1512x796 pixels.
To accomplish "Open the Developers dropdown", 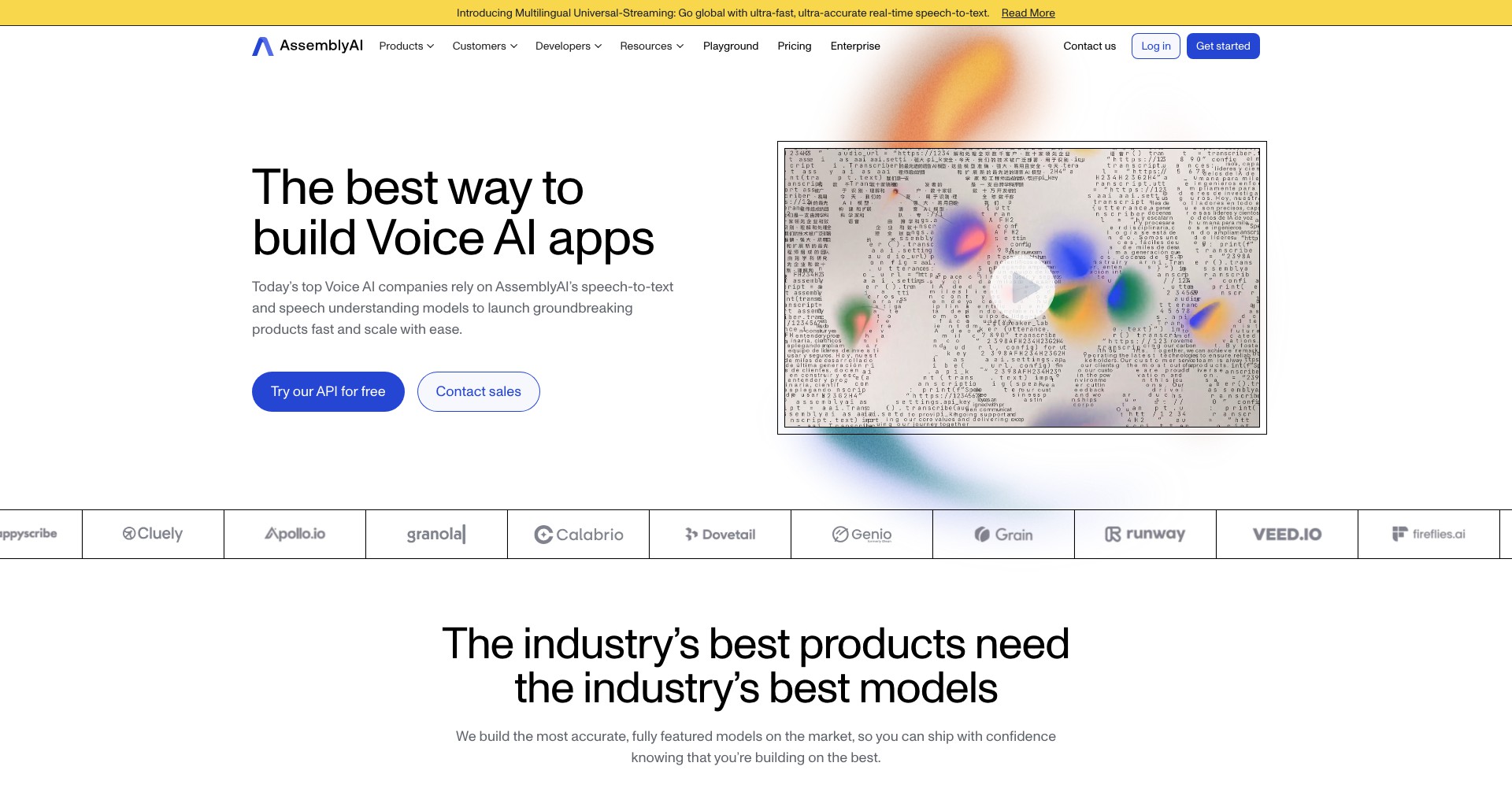I will [x=569, y=46].
